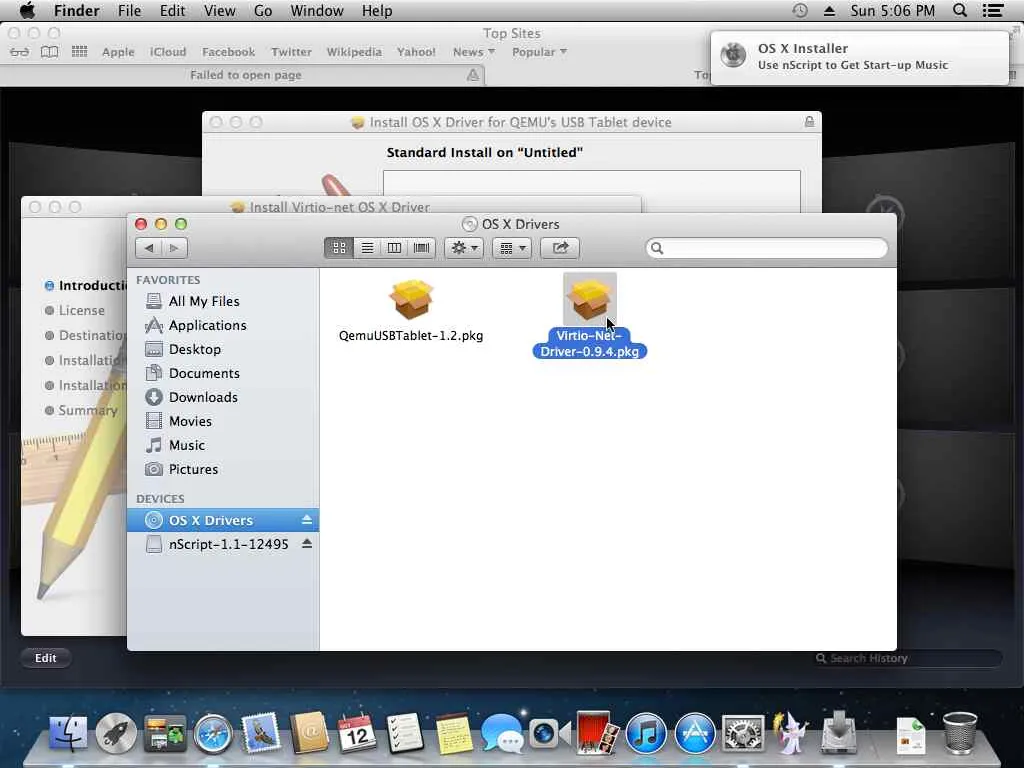Go forward in the Finder window
The height and width of the screenshot is (768, 1024).
[174, 248]
